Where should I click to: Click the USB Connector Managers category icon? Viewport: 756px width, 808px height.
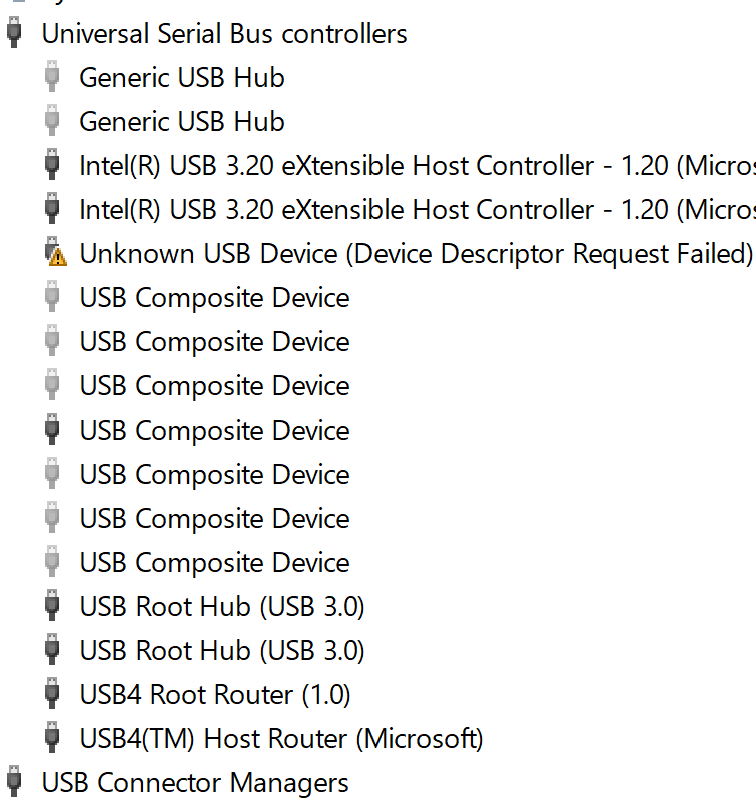click(x=14, y=782)
